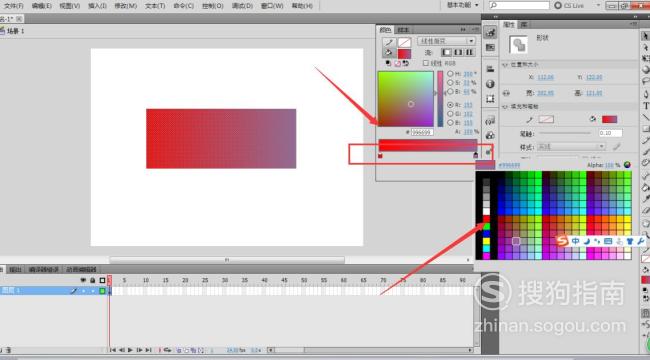Open the linear gradient type dropdown
Image resolution: width=650 pixels, height=360 pixels.
[446, 41]
